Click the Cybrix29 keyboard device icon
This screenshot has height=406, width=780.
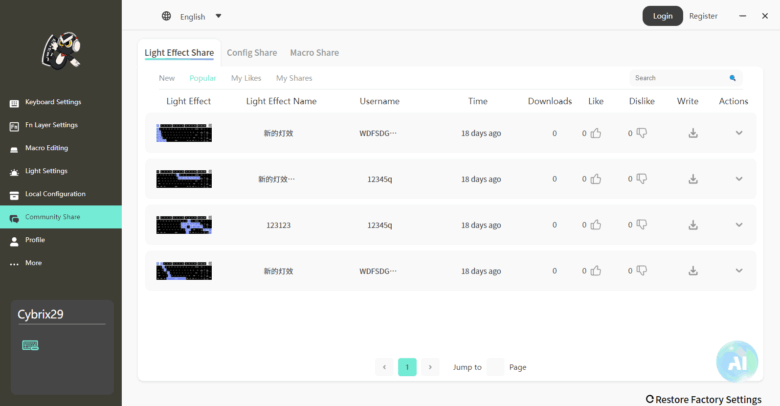[30, 345]
